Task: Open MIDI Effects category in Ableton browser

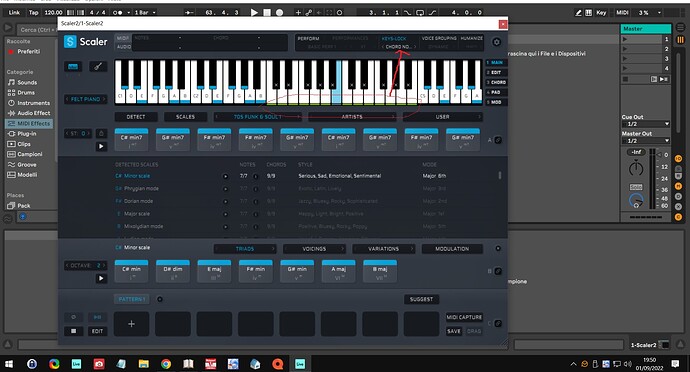Action: (x=29, y=124)
